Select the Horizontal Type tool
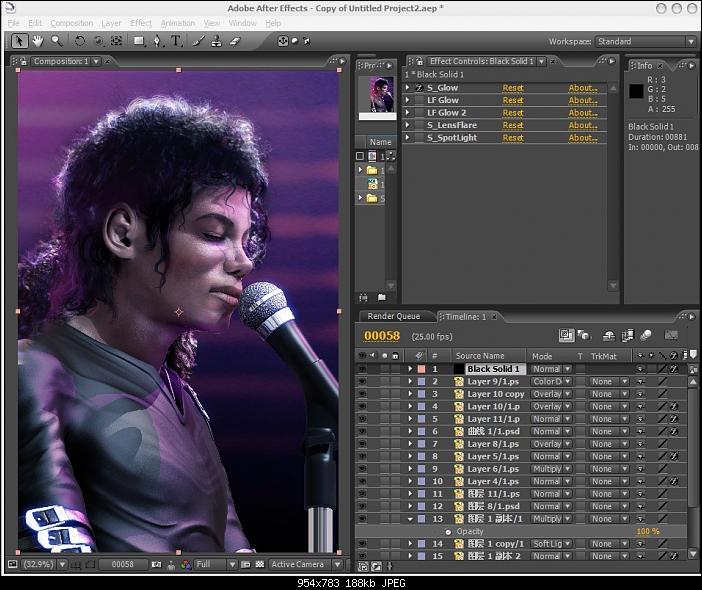 [176, 41]
